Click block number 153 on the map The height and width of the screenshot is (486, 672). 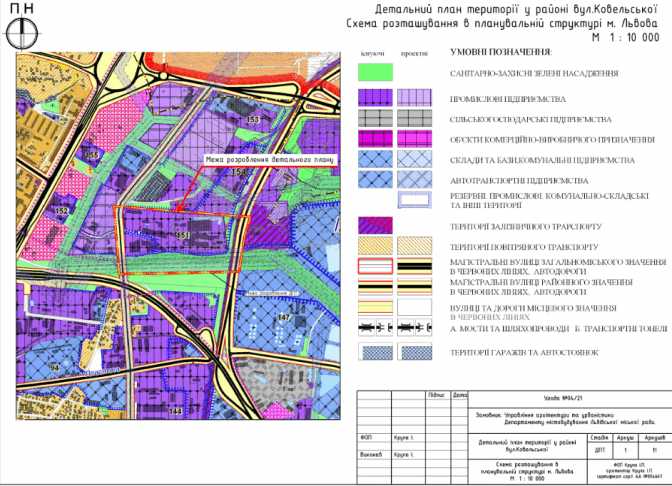coord(253,120)
